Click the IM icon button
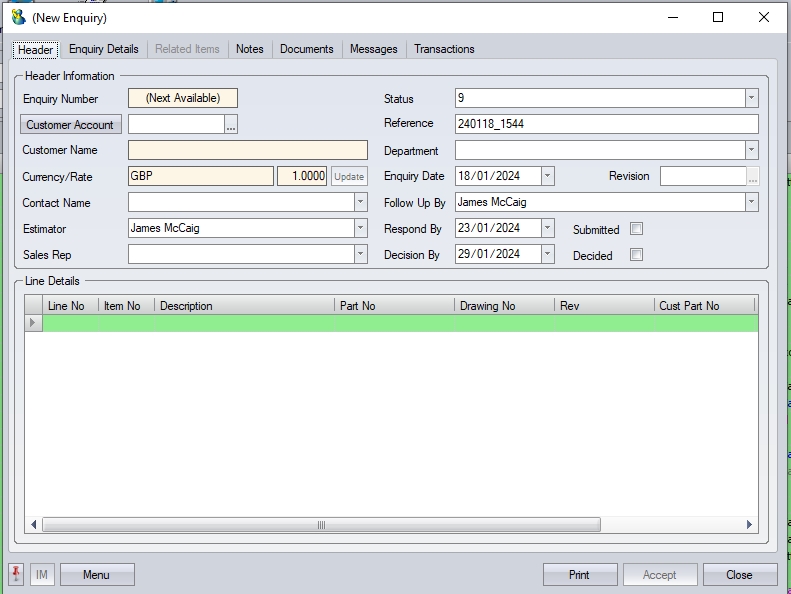The image size is (791, 594). [42, 575]
